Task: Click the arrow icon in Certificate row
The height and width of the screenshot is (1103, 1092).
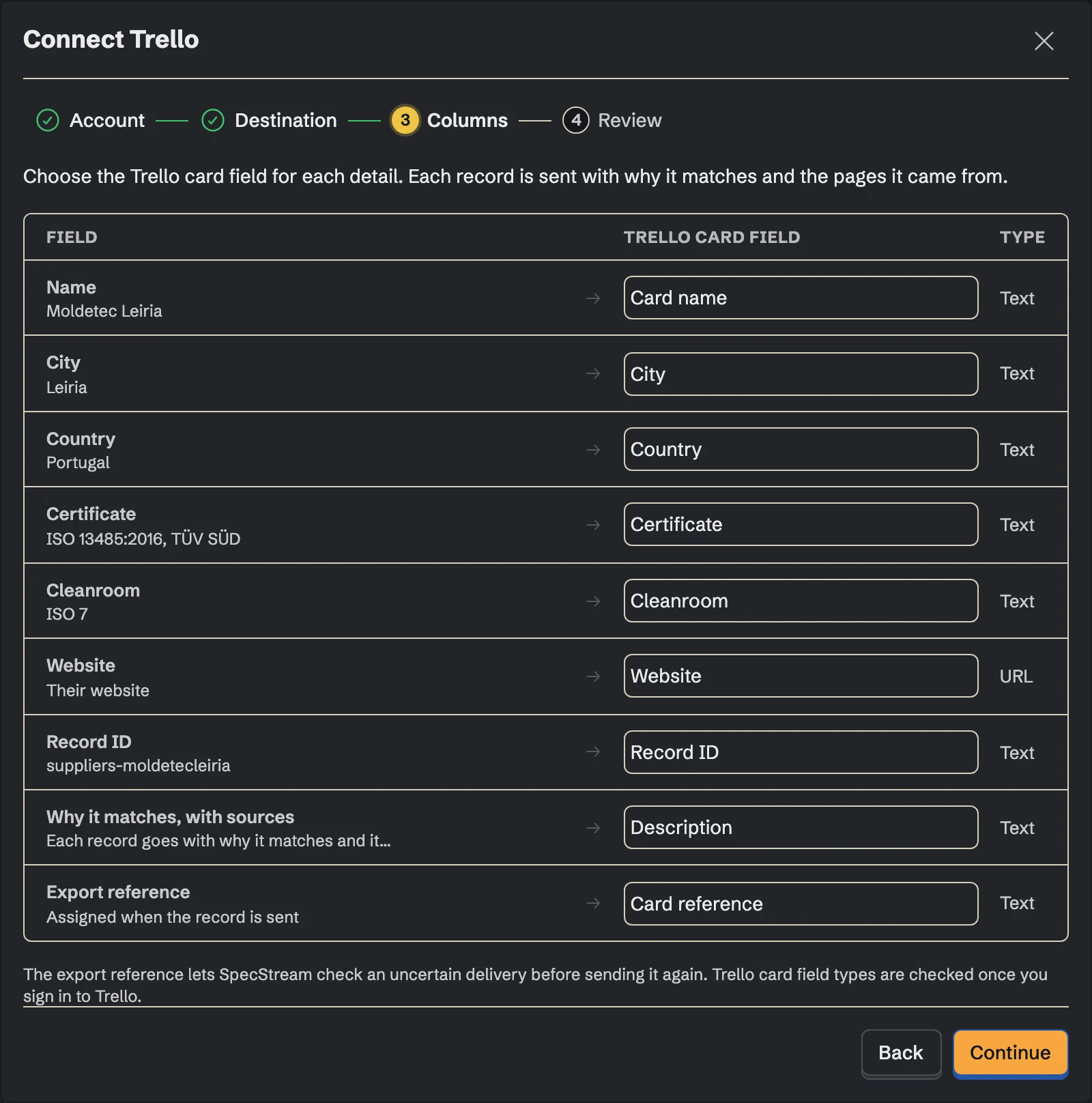Action: click(593, 525)
